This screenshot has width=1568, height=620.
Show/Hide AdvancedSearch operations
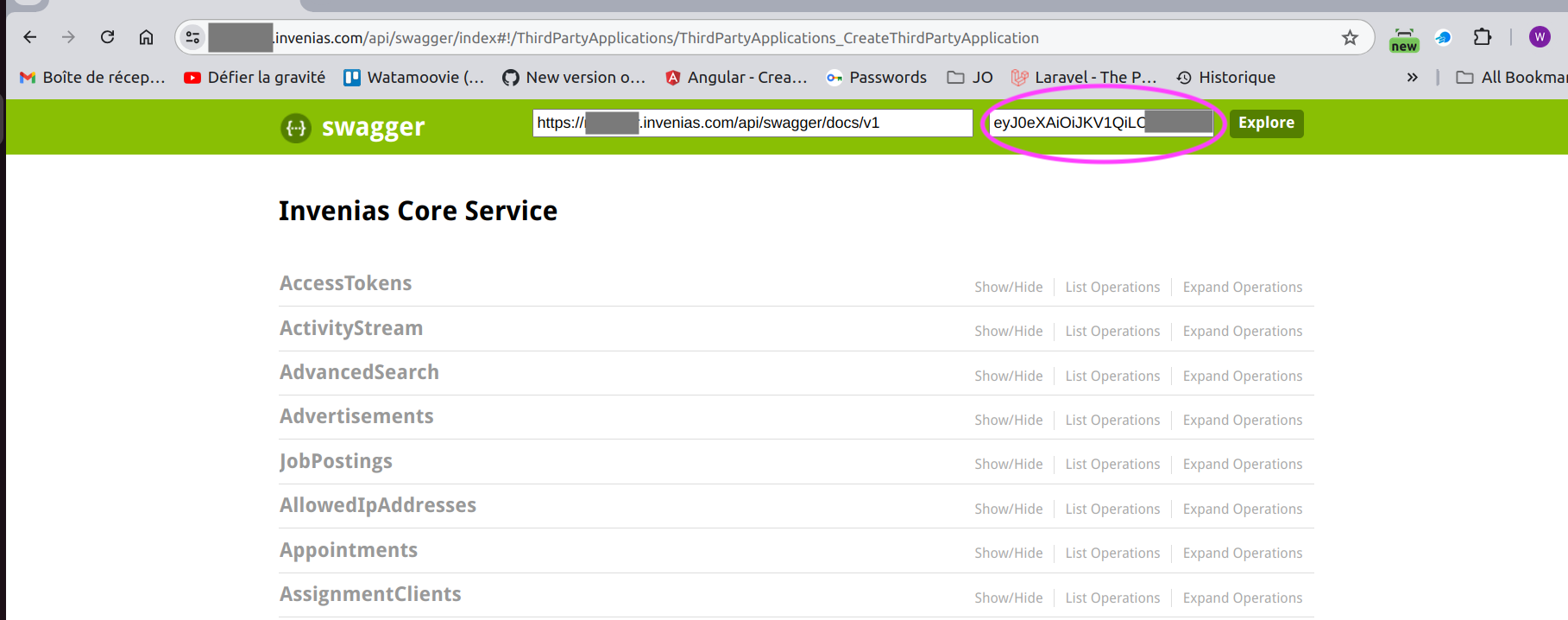pyautogui.click(x=1008, y=376)
